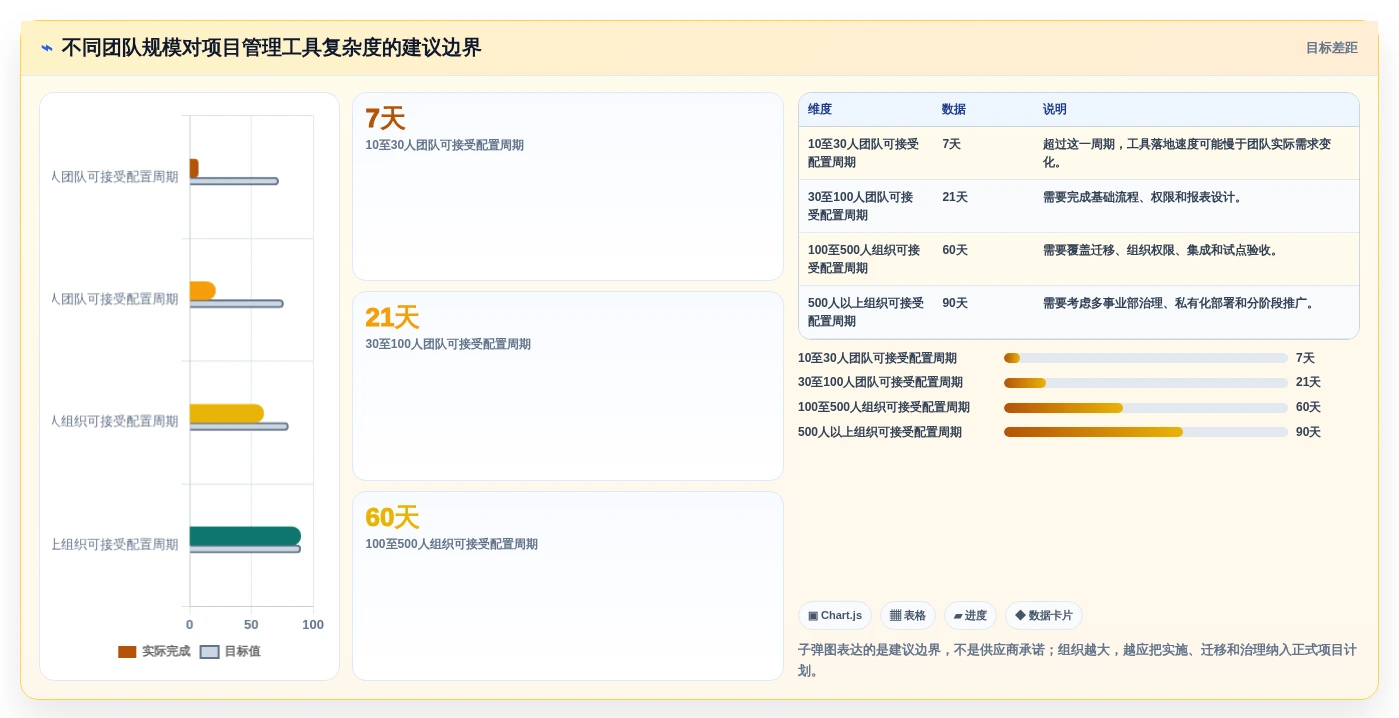Click the teal actual bar in chart
This screenshot has height=718, width=1399.
pyautogui.click(x=245, y=536)
